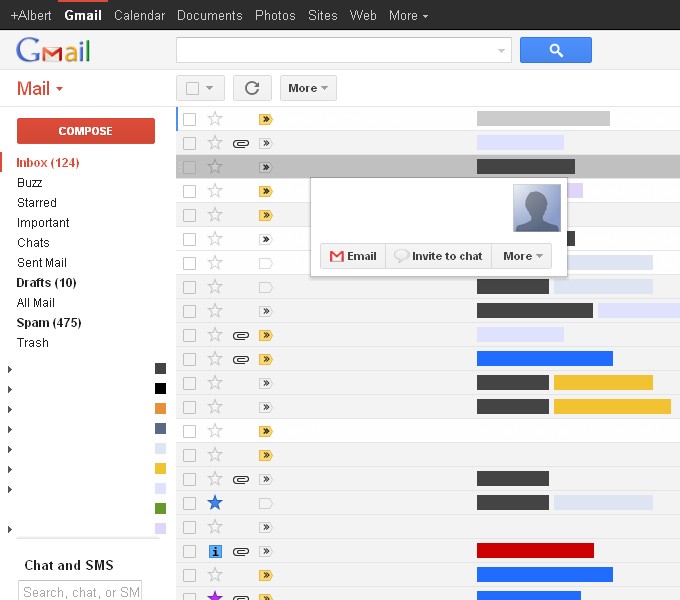Open the Mail dropdown menu

tap(40, 89)
